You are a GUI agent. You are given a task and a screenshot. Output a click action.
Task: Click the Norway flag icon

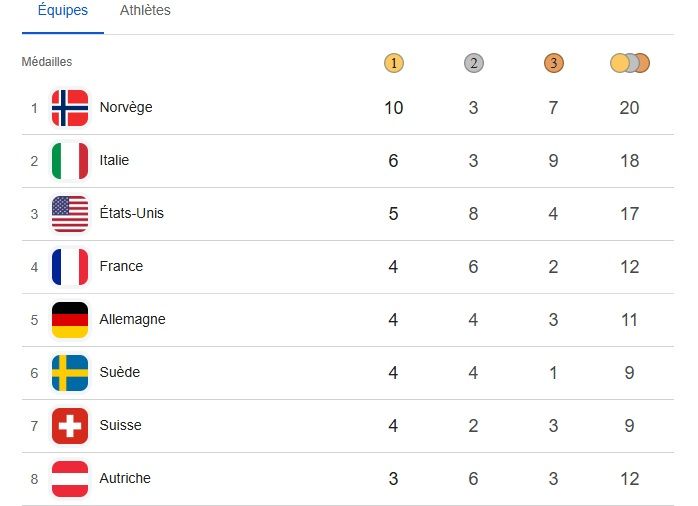coord(70,108)
